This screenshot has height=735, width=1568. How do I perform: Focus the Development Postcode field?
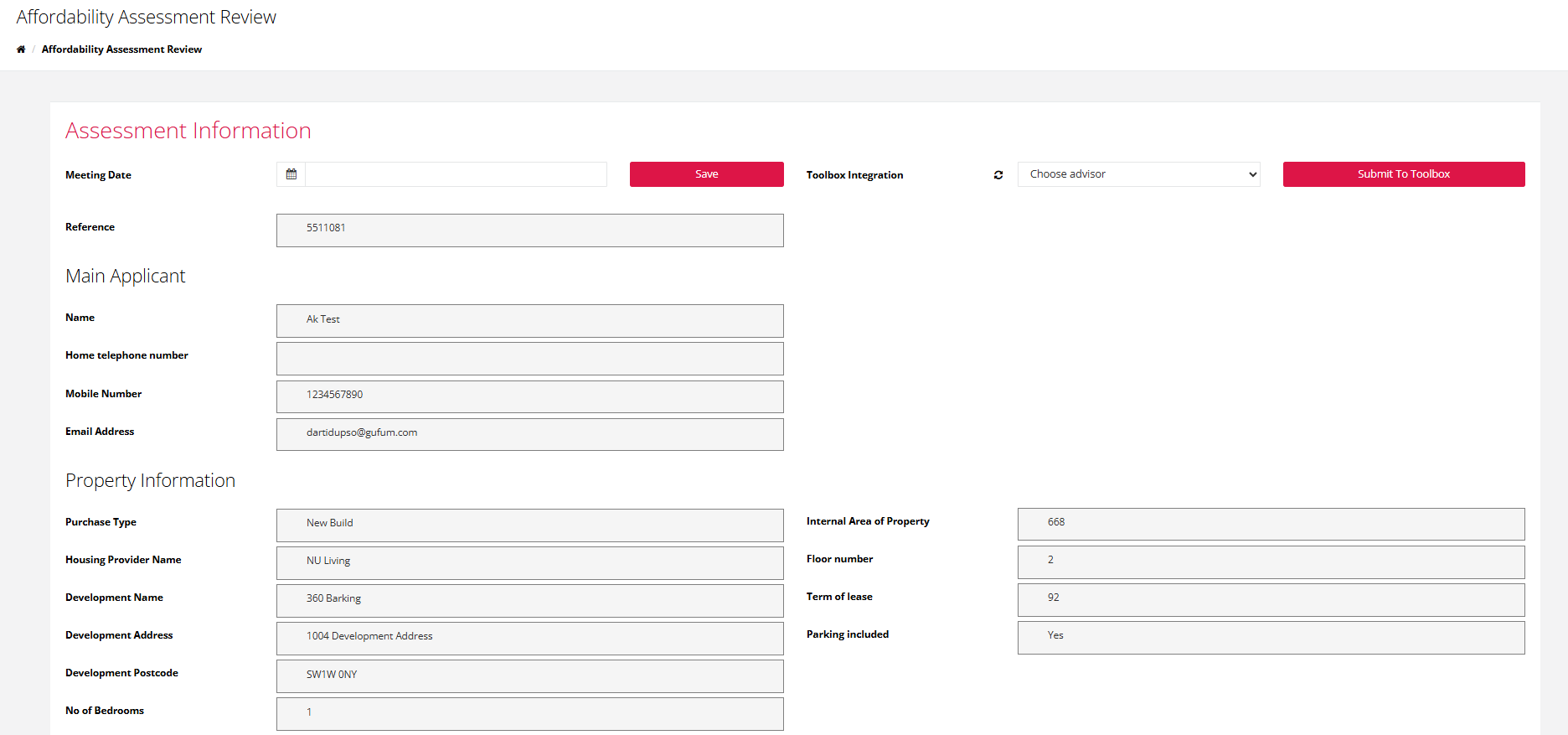[x=529, y=675]
